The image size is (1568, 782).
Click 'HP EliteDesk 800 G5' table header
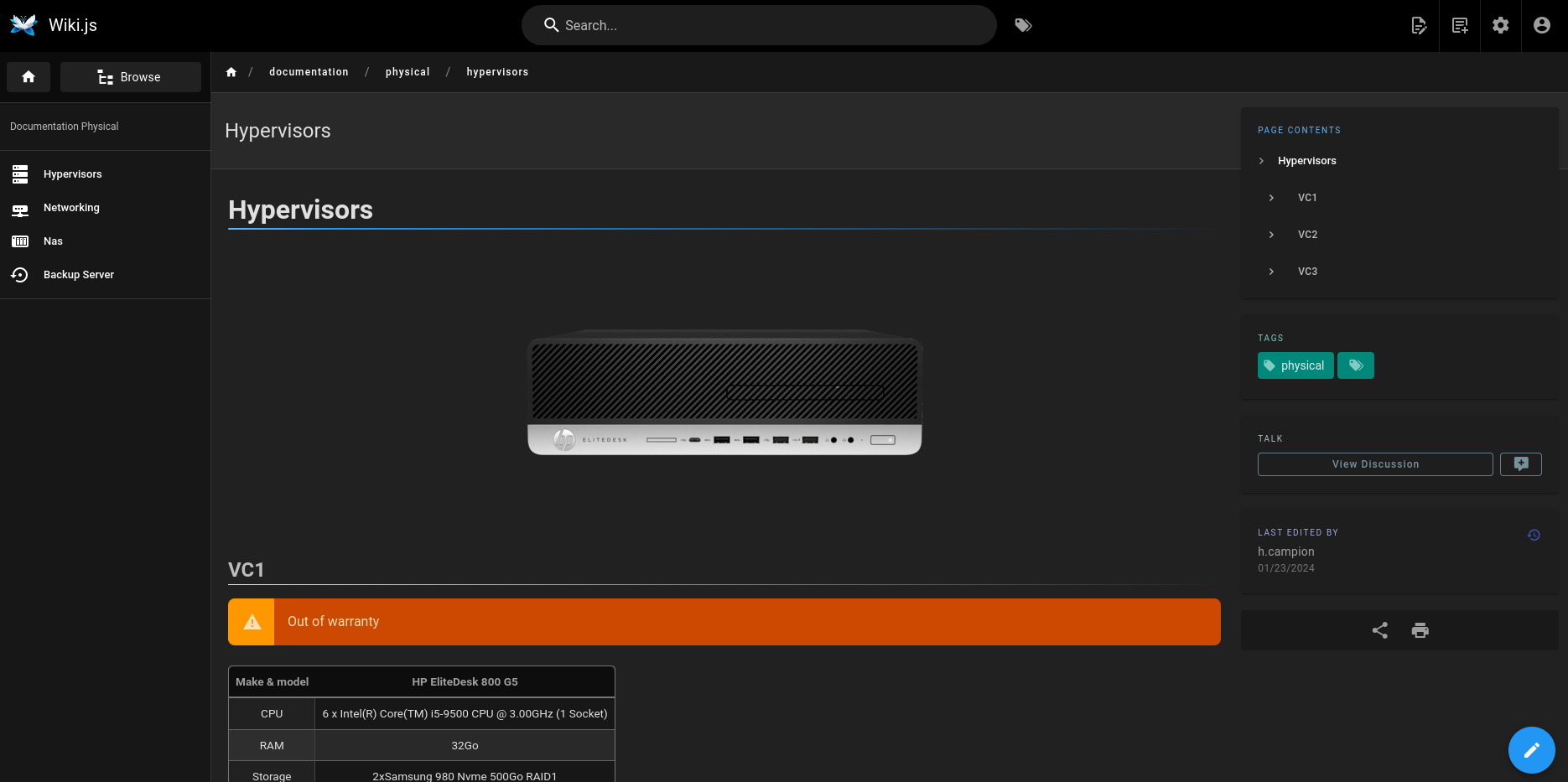(x=465, y=682)
